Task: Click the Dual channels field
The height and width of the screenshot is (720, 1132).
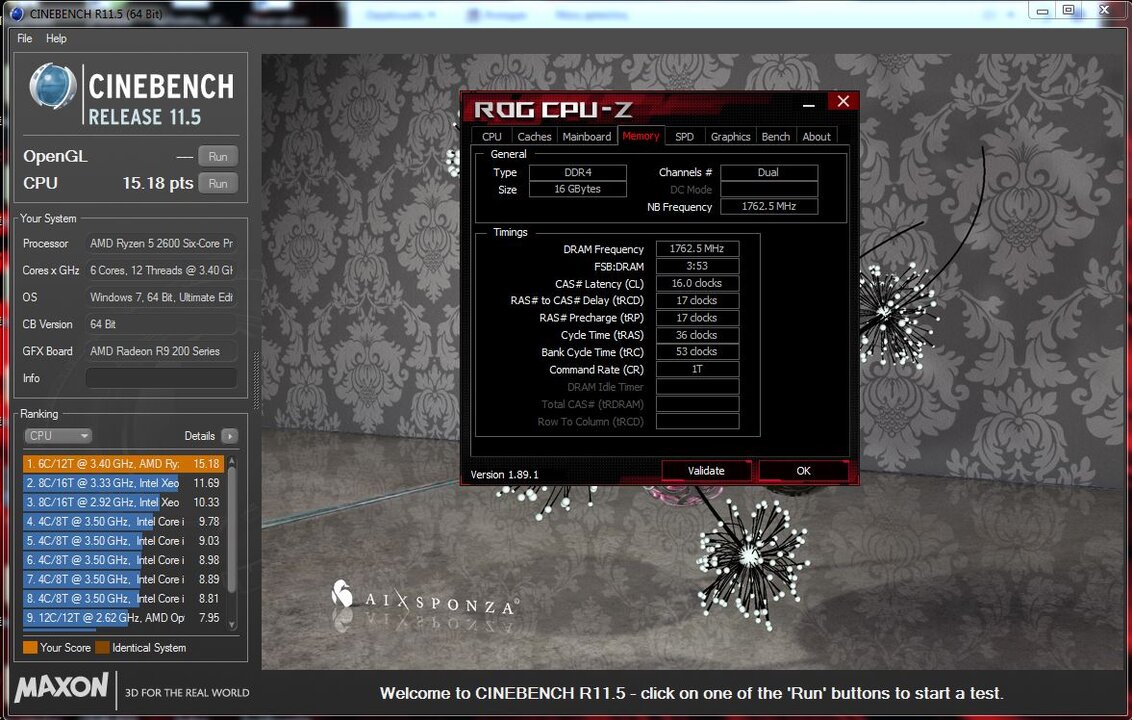Action: pyautogui.click(x=769, y=173)
